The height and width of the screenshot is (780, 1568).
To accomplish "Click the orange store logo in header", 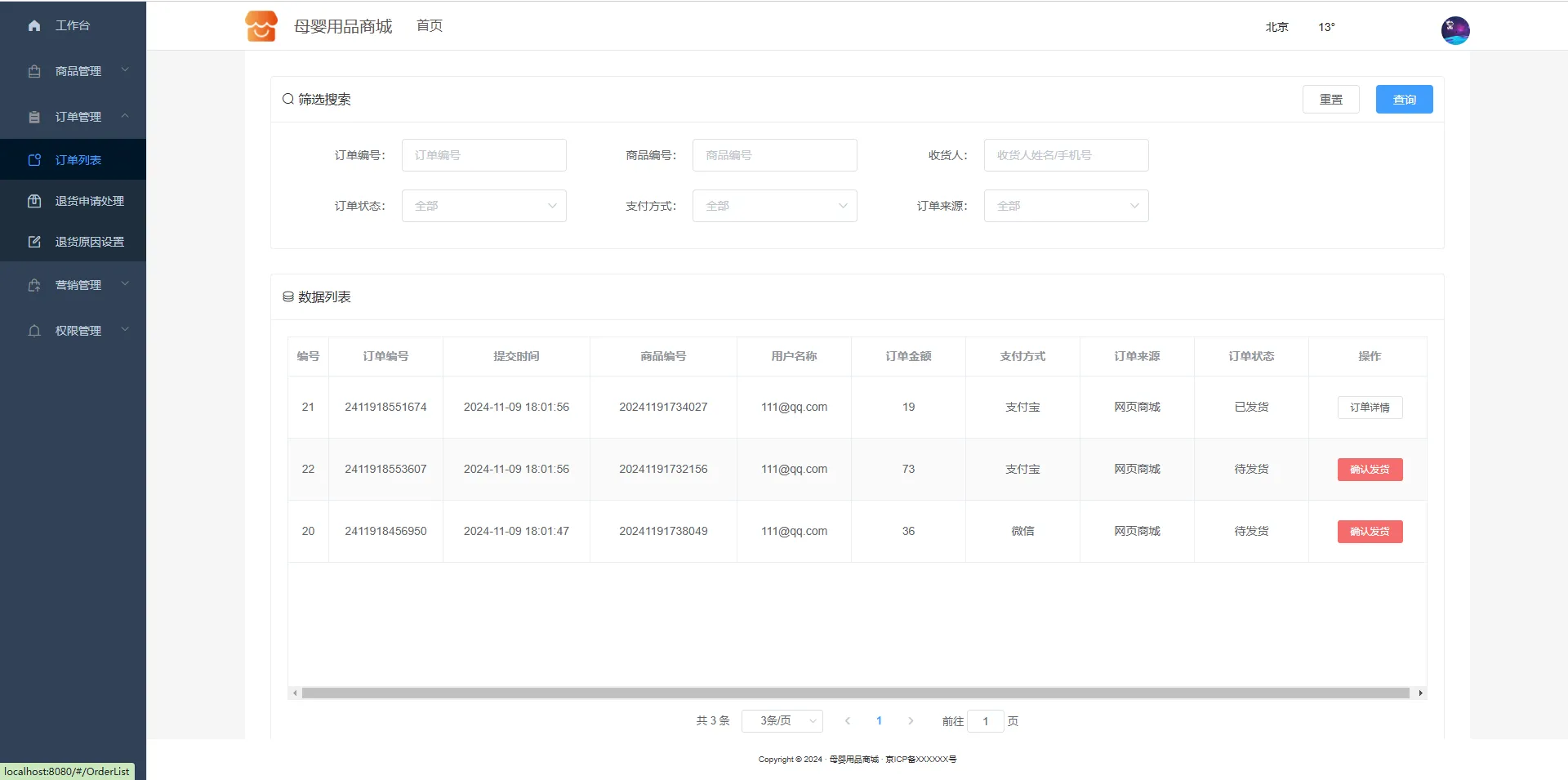I will (261, 26).
